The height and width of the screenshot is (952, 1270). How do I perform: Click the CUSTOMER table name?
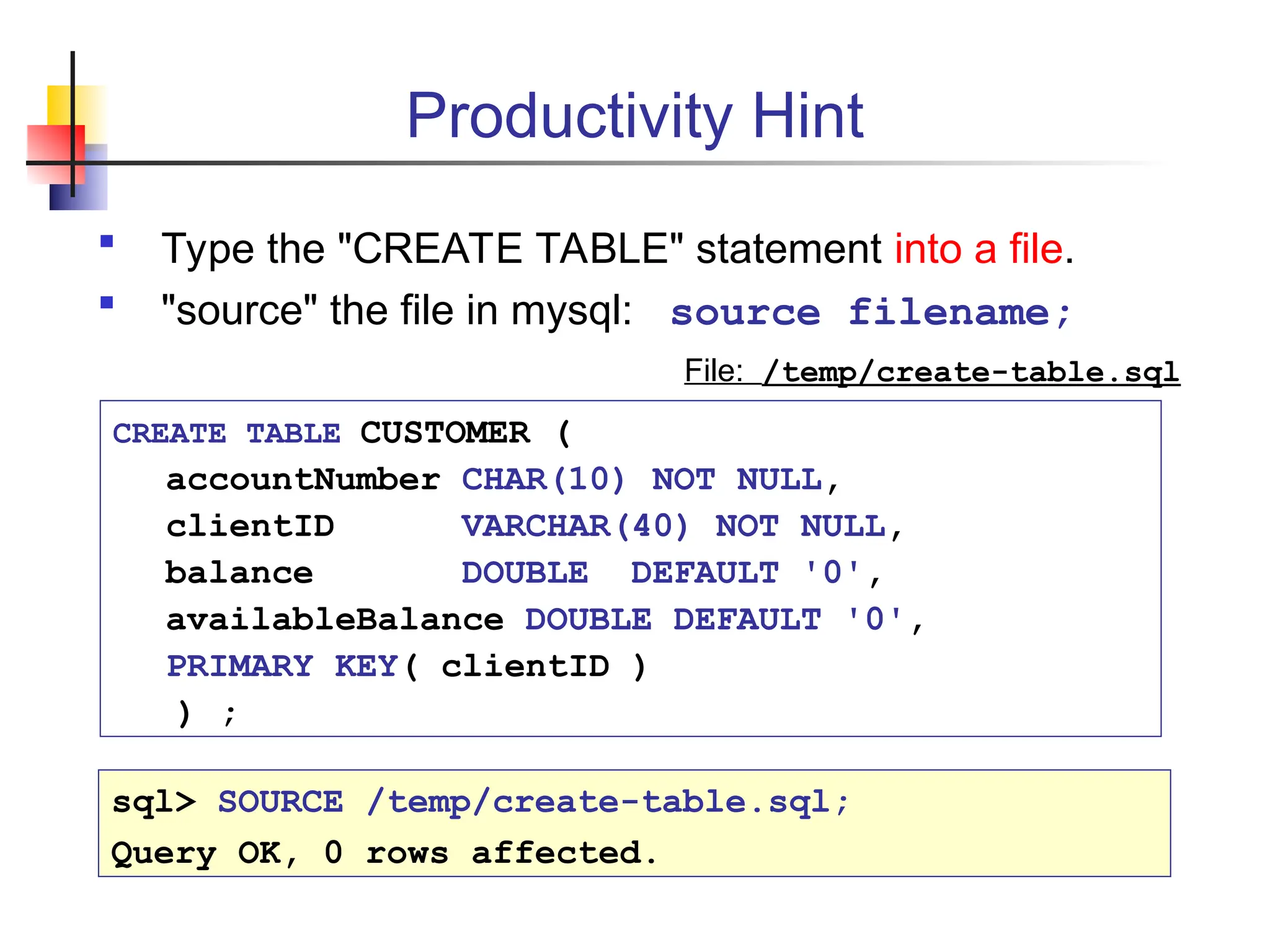(445, 433)
